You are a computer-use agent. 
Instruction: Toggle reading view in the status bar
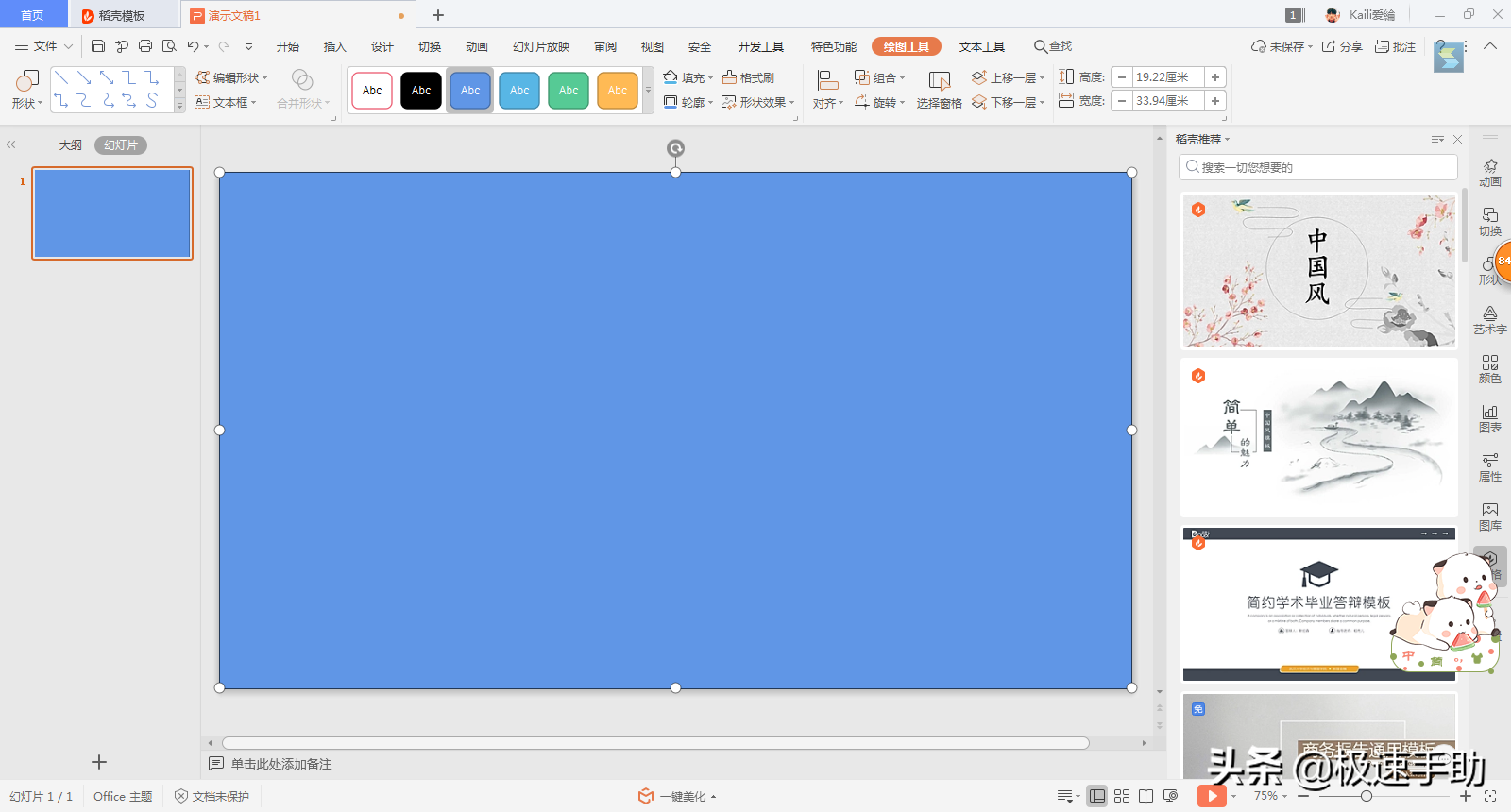coord(1146,796)
